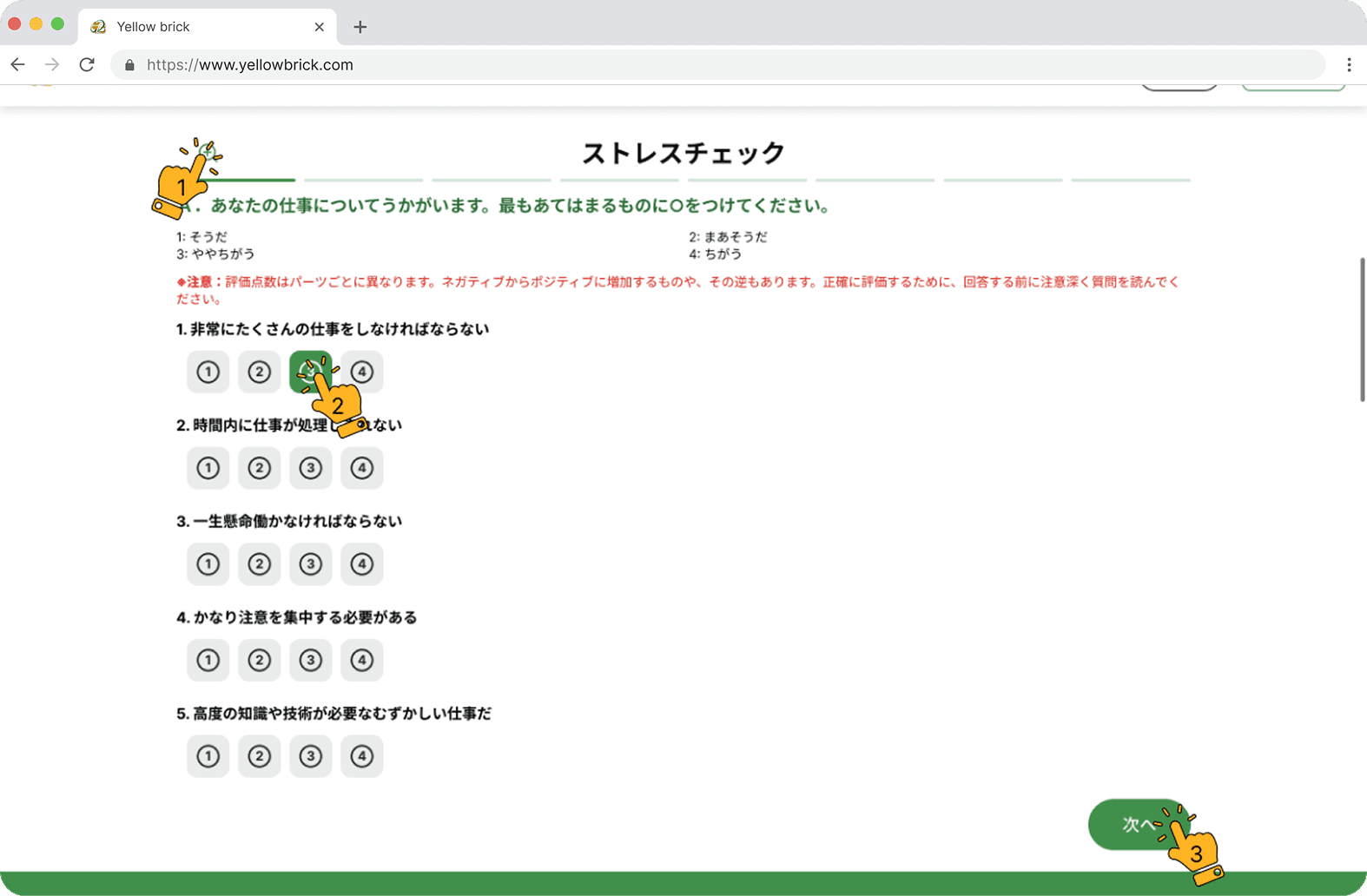Click the browser forward arrow
The height and width of the screenshot is (896, 1367).
point(52,65)
